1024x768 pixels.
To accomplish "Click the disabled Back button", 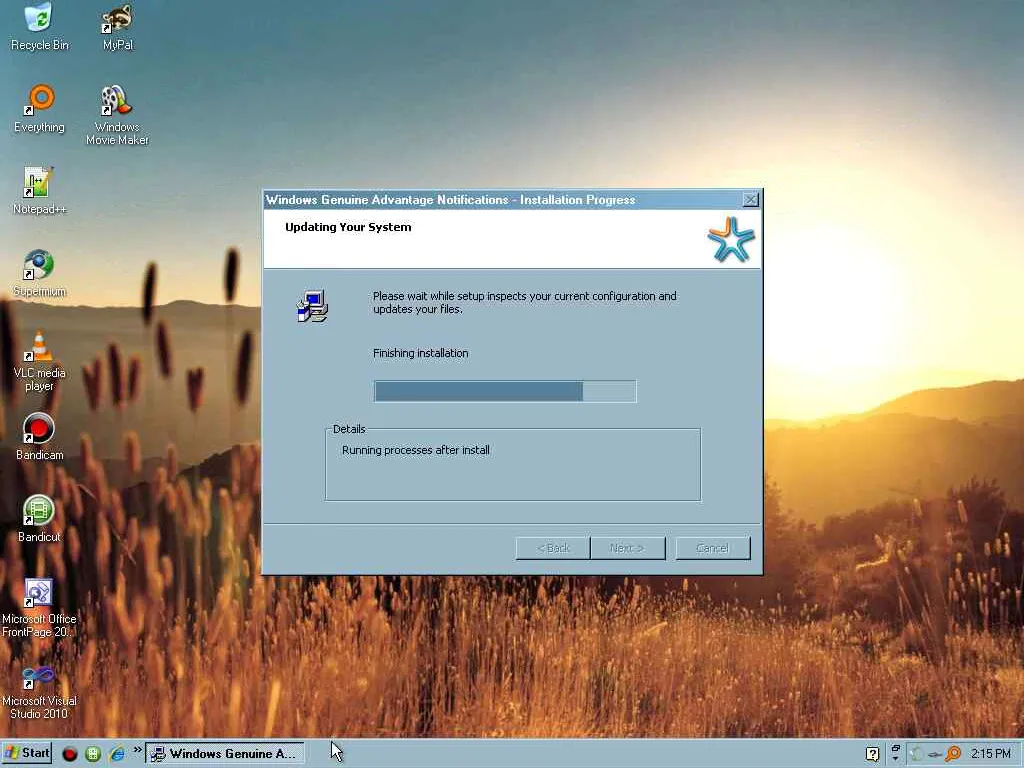I will coord(553,548).
